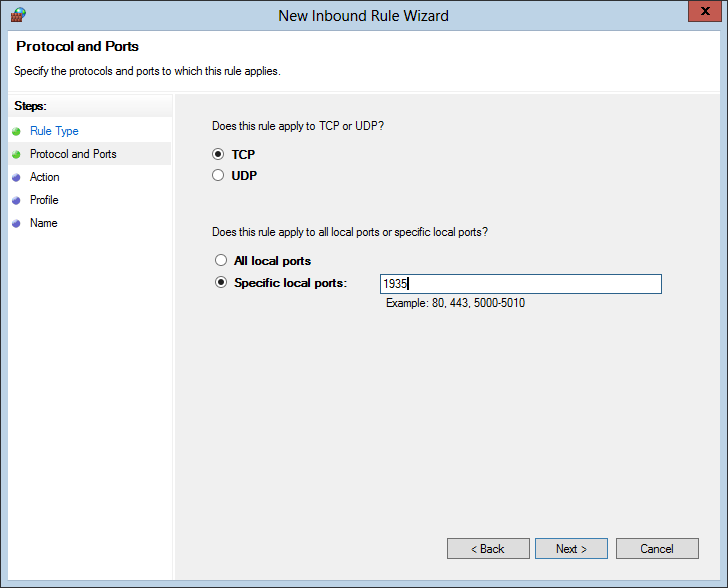Click the 'Example: 80, 443, 5000-5010' hint text
This screenshot has width=728, height=588.
tap(455, 303)
